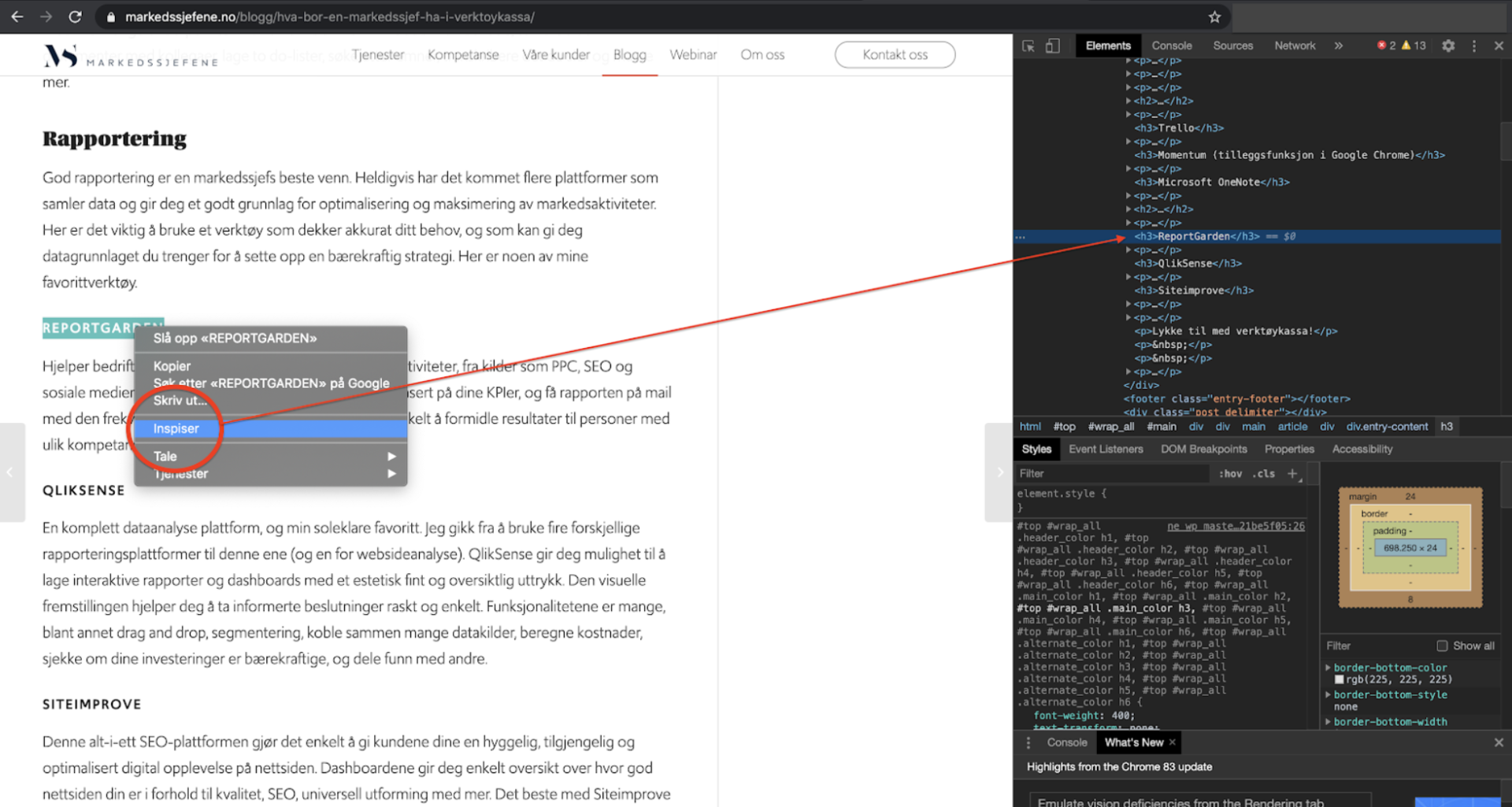Switch to the DevTools Console tab at top
1512x807 pixels.
1172,46
